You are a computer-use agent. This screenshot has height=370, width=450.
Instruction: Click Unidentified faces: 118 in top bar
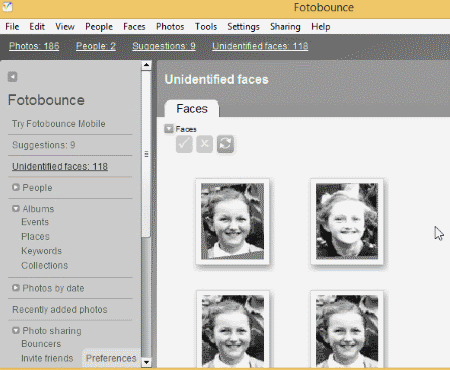(260, 46)
